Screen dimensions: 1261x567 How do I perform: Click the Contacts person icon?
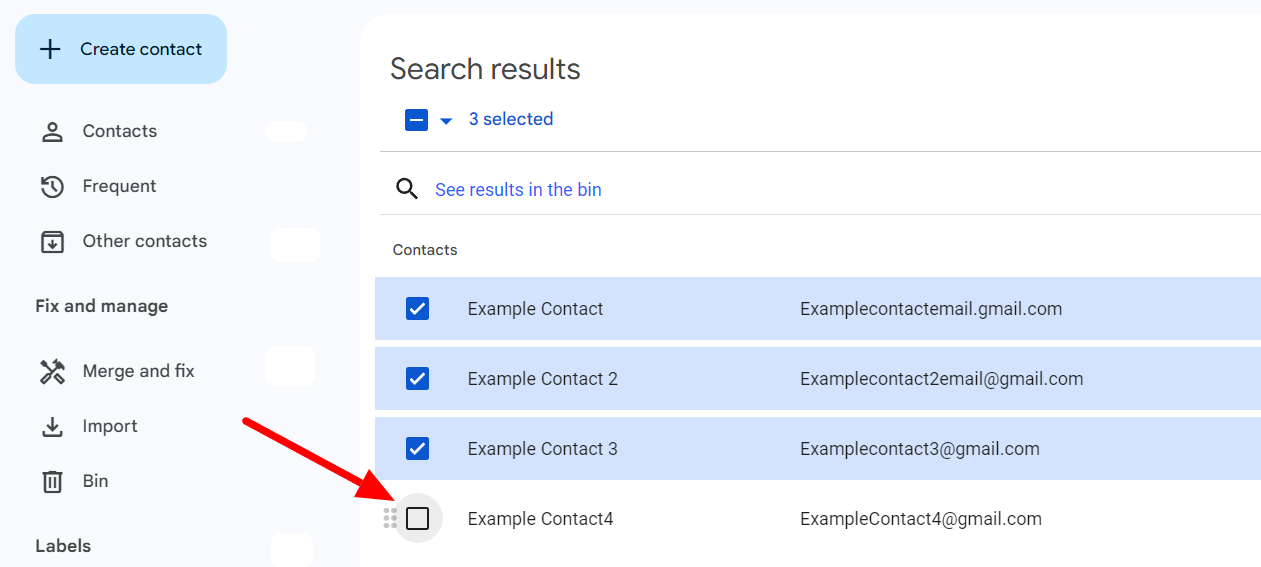click(51, 131)
